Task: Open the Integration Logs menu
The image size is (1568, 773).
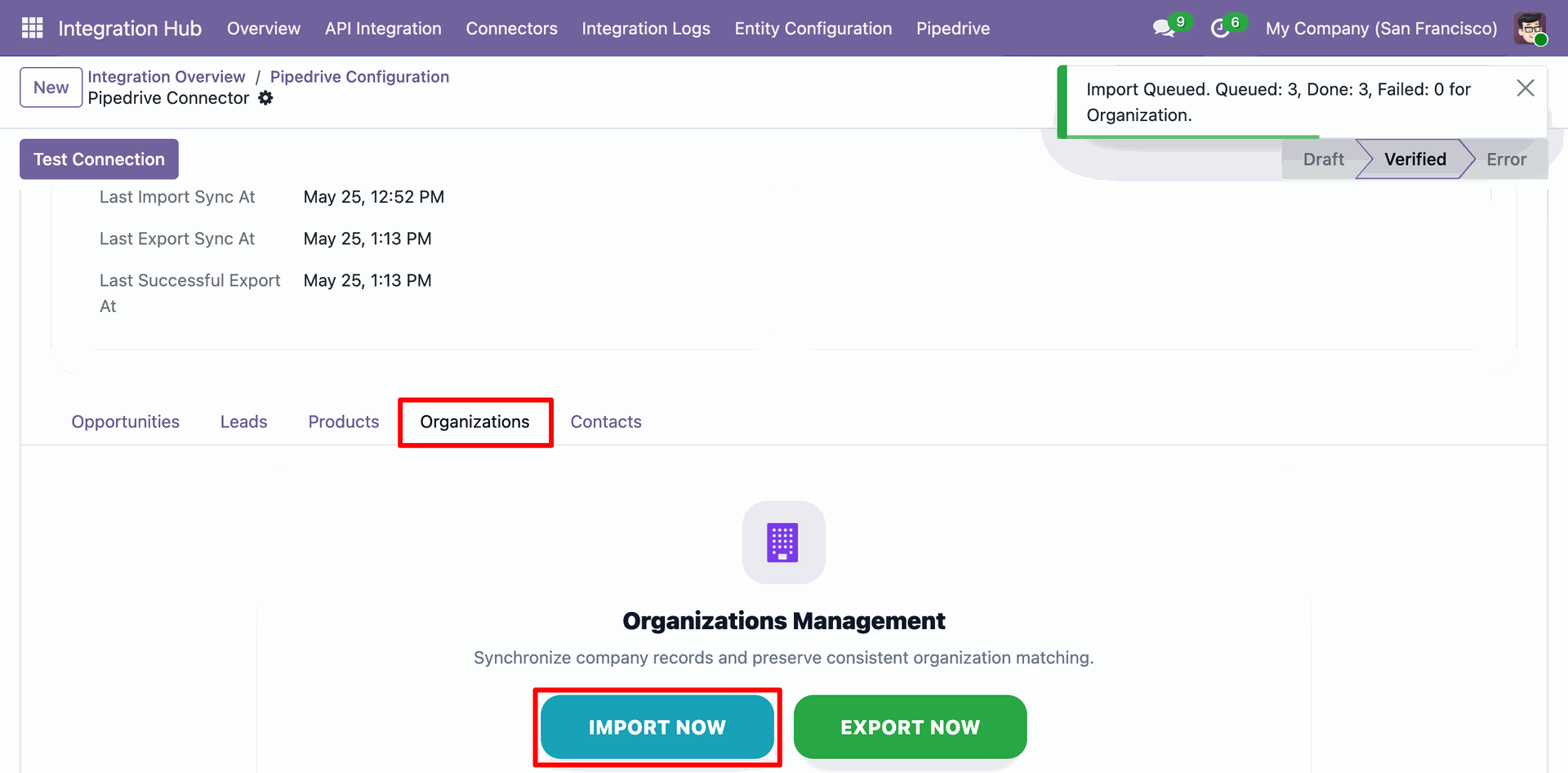Action: coord(646,29)
